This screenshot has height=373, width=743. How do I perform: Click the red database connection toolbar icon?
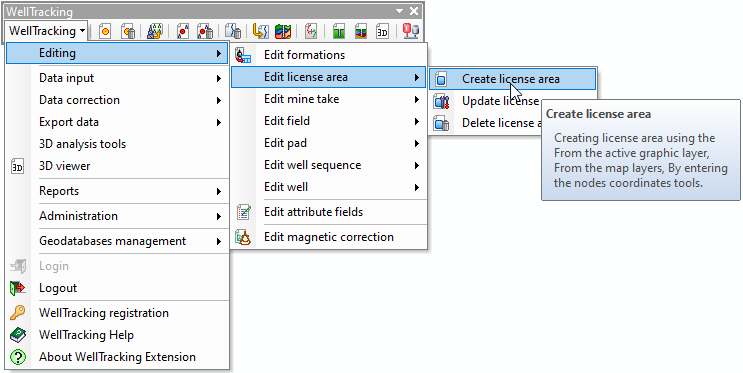(410, 32)
